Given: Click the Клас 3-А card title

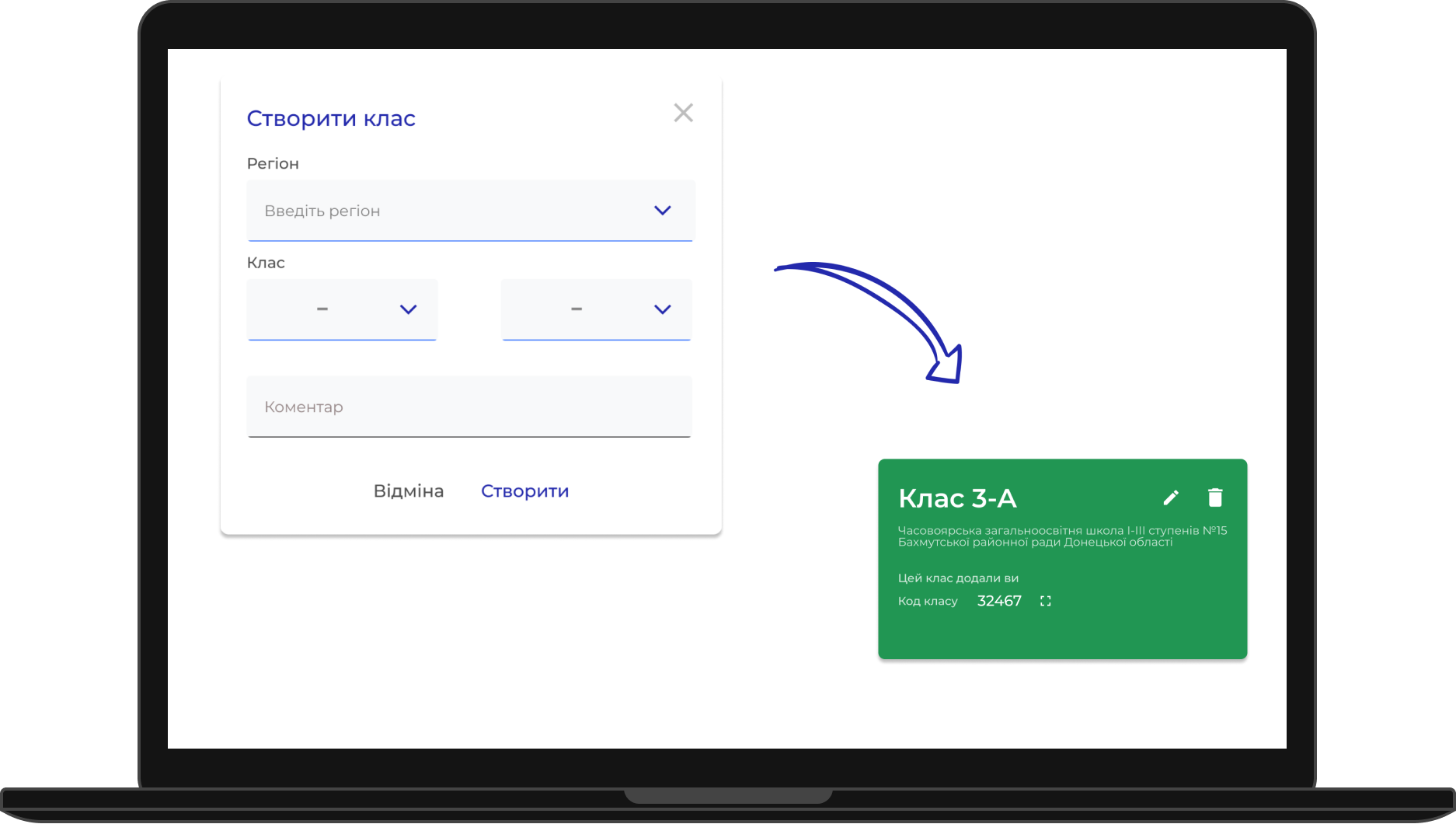Looking at the screenshot, I should [957, 498].
